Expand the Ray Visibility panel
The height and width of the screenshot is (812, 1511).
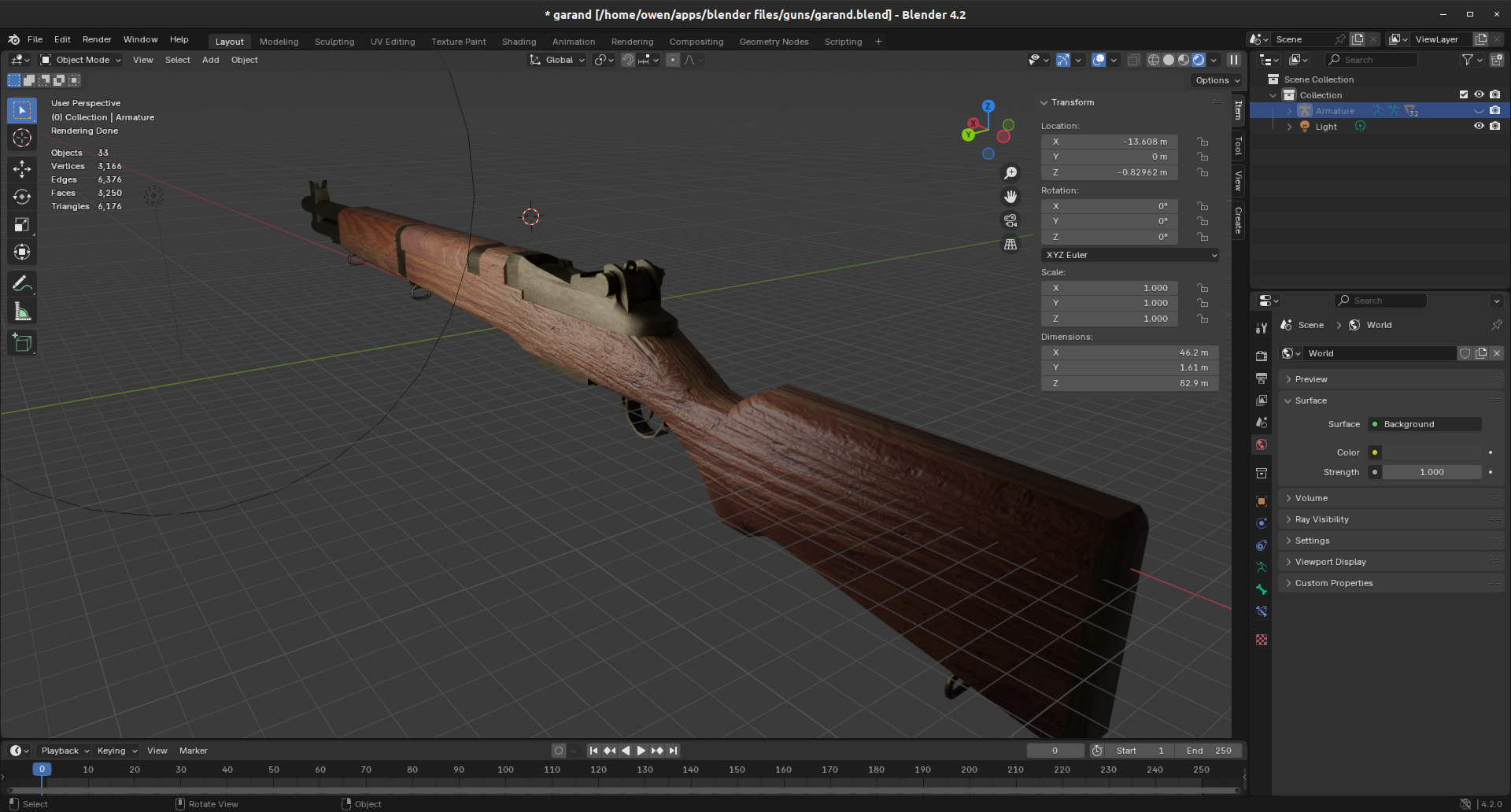coord(1391,519)
